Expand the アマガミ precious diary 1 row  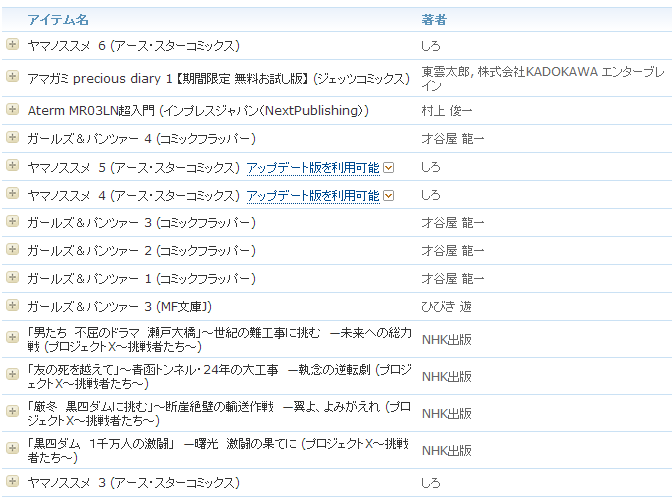[x=12, y=77]
